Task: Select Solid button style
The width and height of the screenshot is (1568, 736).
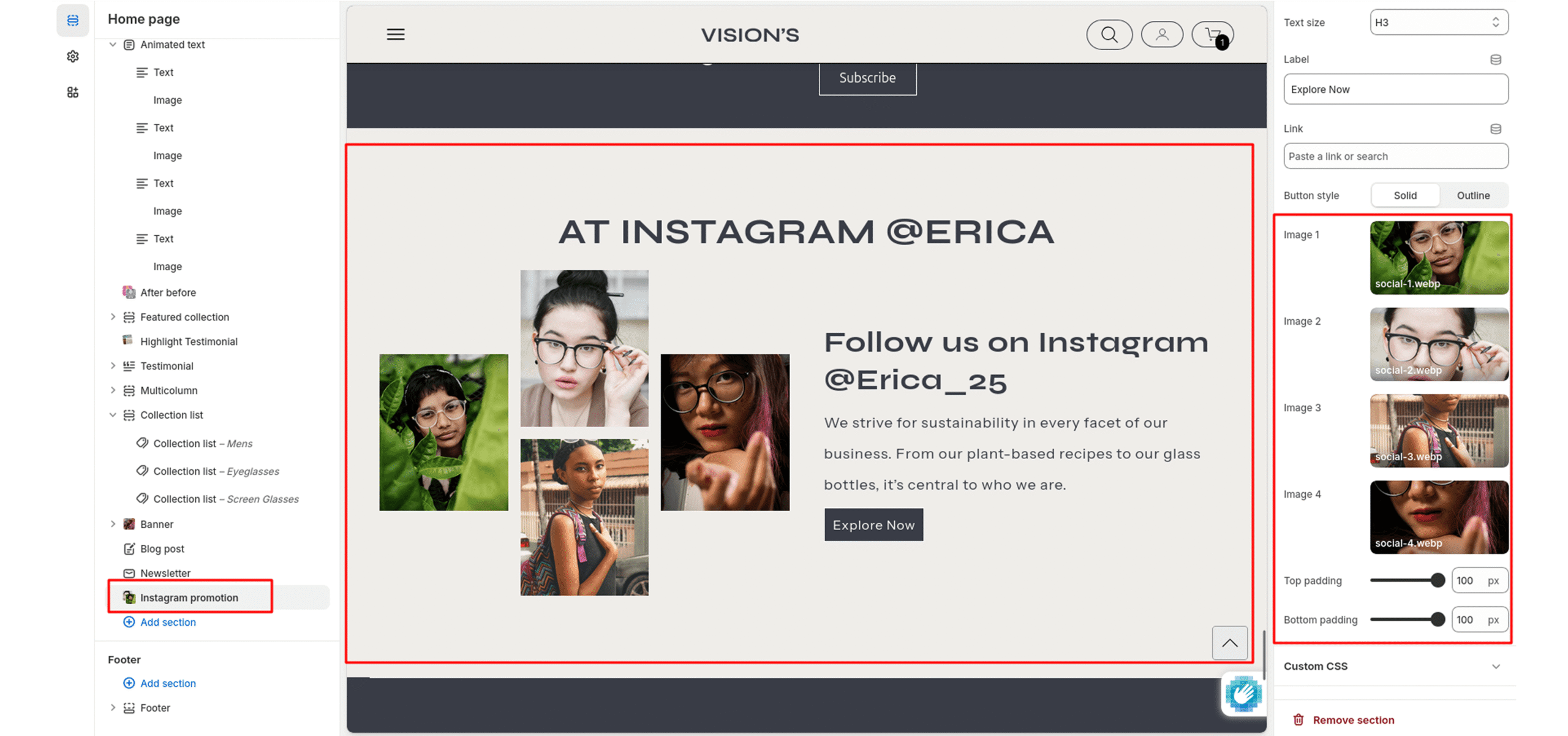Action: (x=1404, y=195)
